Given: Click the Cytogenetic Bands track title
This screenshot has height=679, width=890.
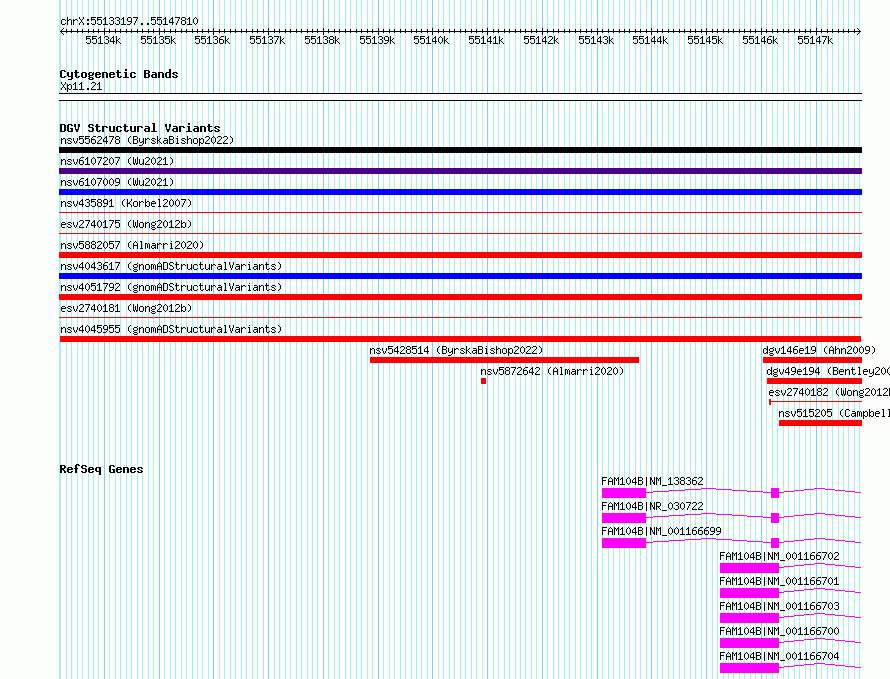Looking at the screenshot, I should (x=119, y=74).
